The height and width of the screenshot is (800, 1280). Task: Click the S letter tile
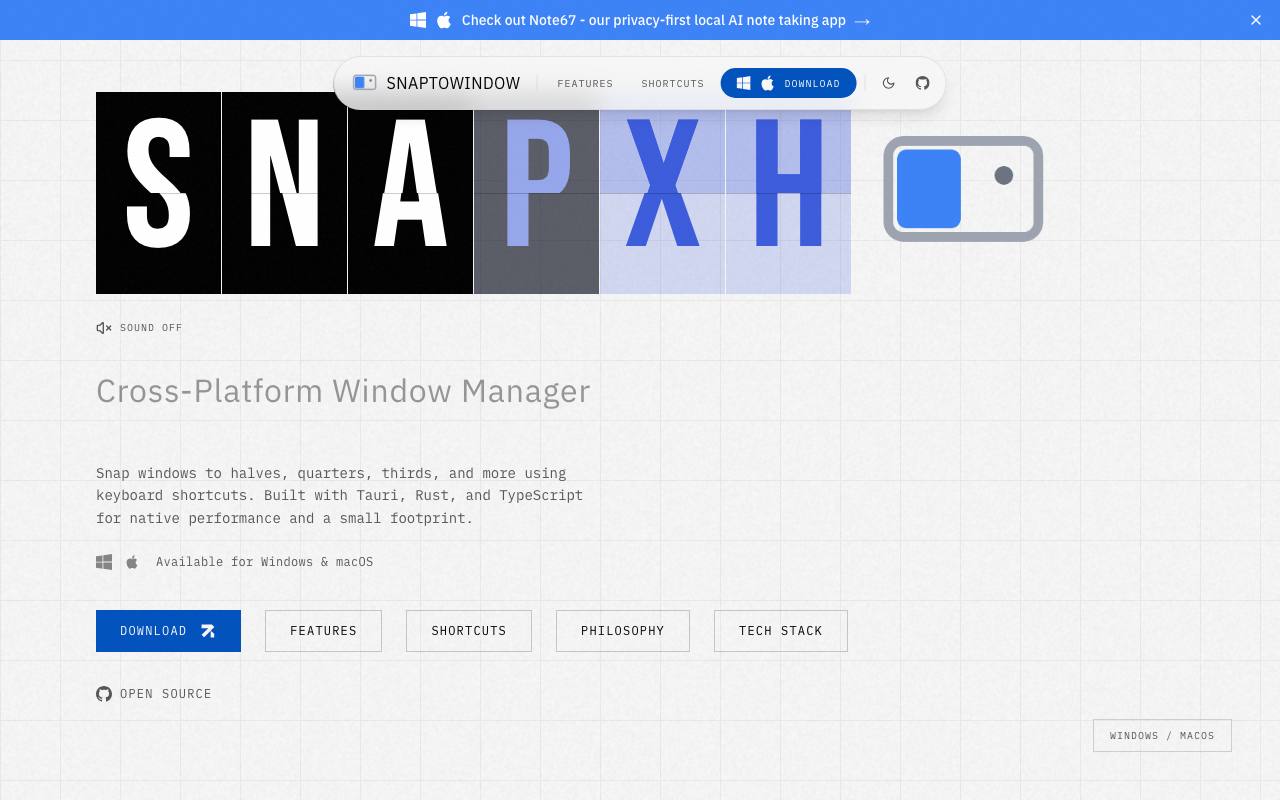[158, 193]
